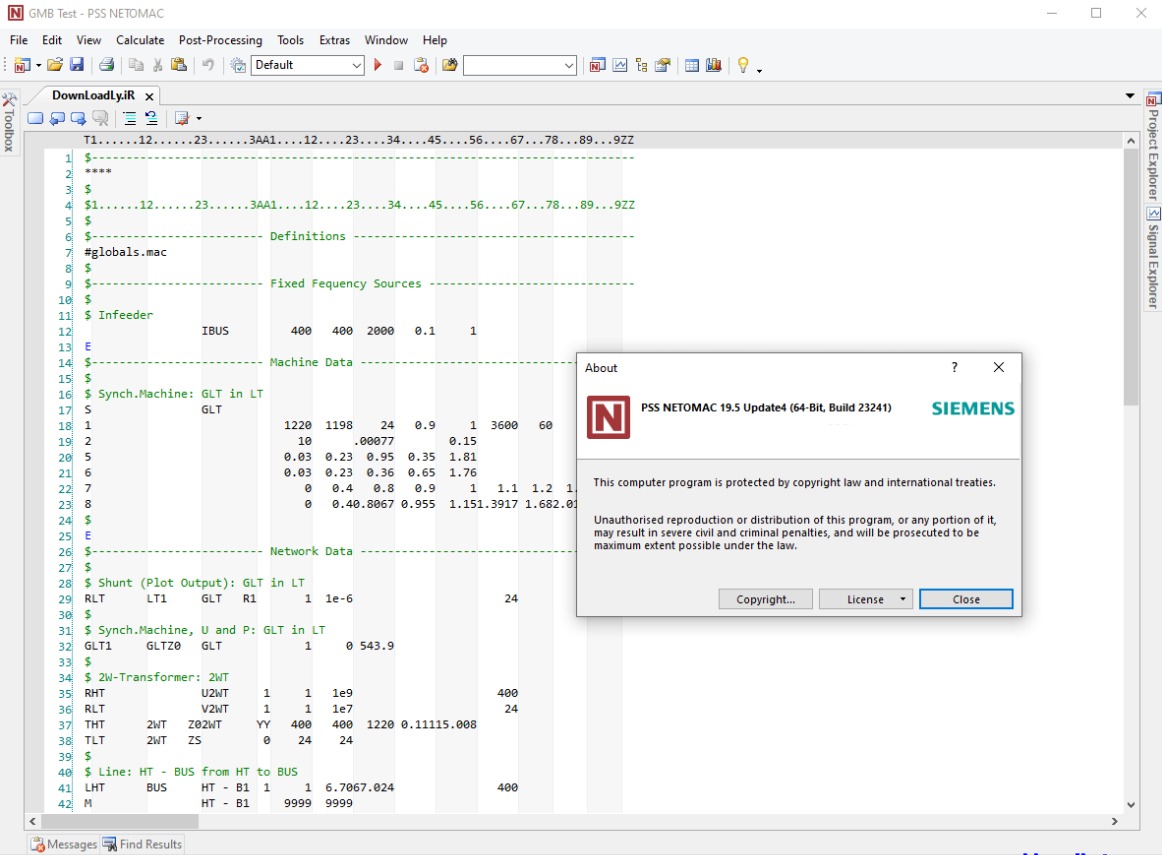Image resolution: width=1162 pixels, height=855 pixels.
Task: Open the View menu
Action: [x=88, y=40]
